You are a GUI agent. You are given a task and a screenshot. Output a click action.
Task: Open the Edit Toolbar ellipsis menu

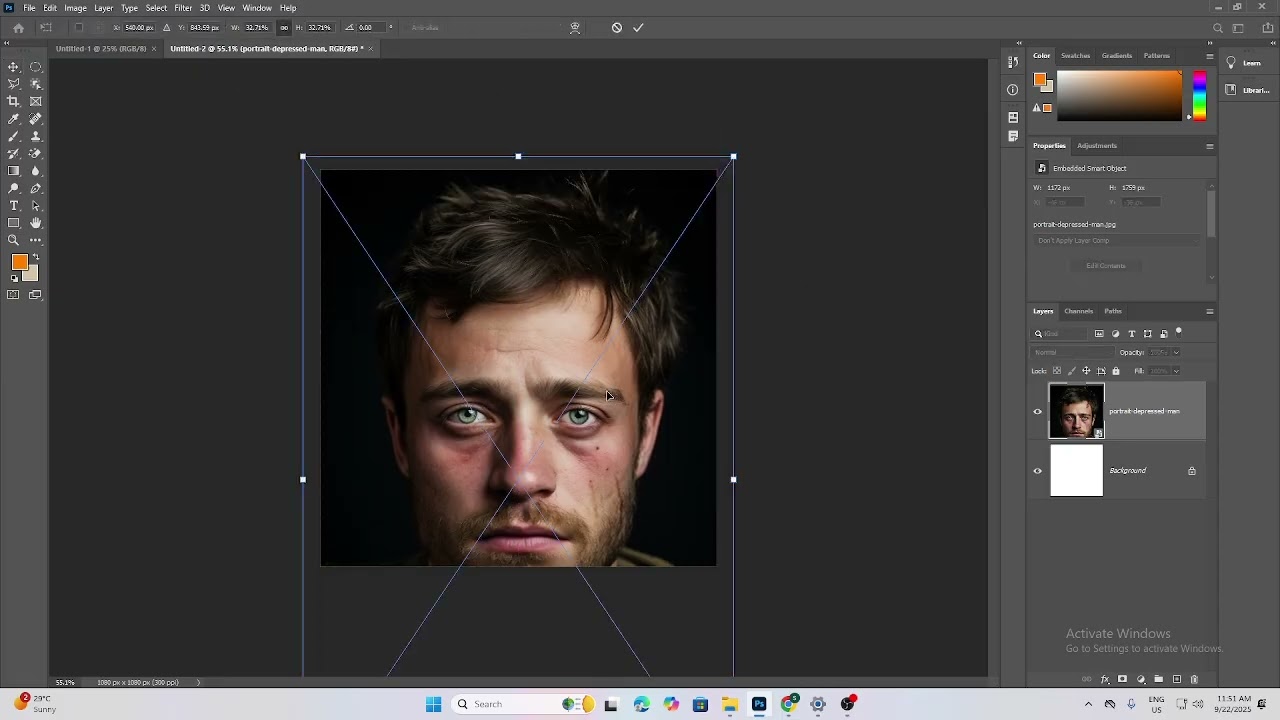click(x=36, y=240)
